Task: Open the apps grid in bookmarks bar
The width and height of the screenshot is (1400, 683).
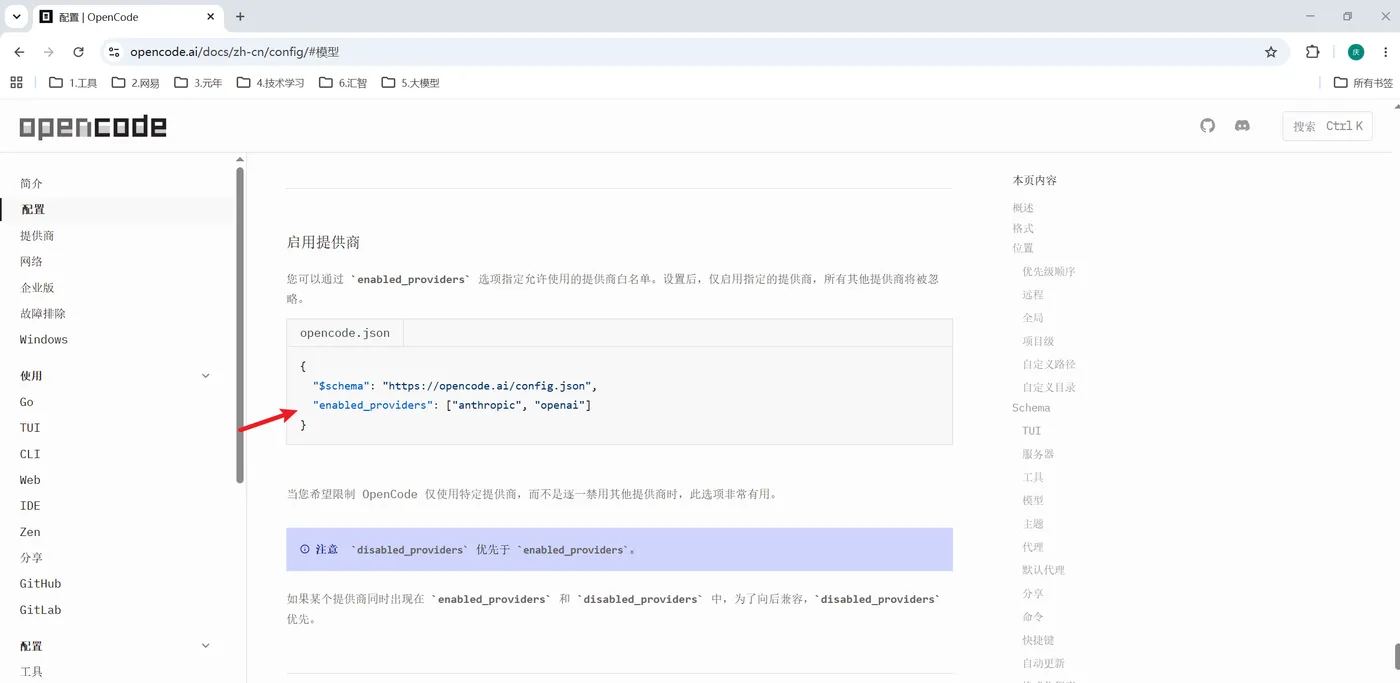Action: pyautogui.click(x=16, y=83)
